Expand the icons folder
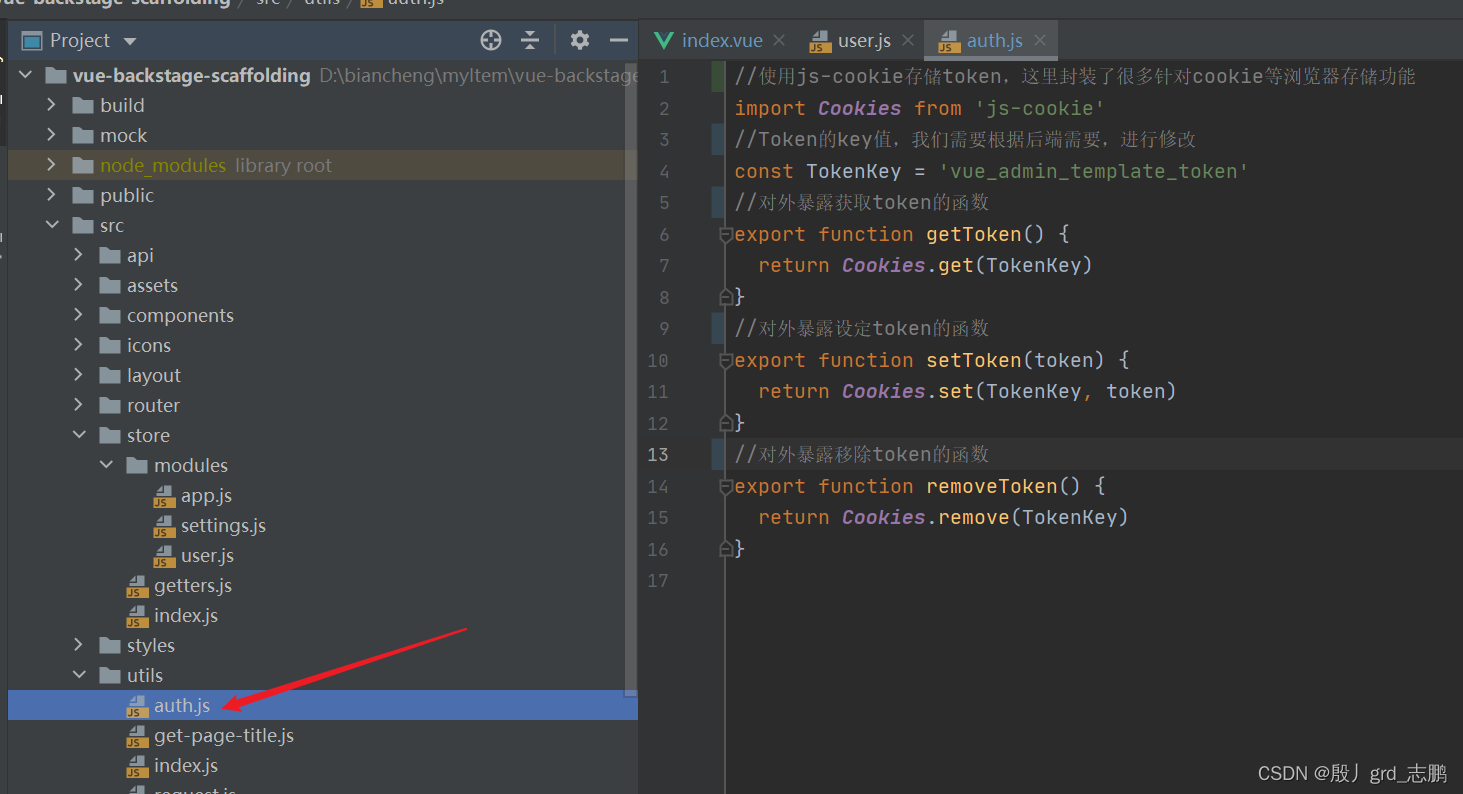This screenshot has width=1463, height=794. (x=79, y=345)
